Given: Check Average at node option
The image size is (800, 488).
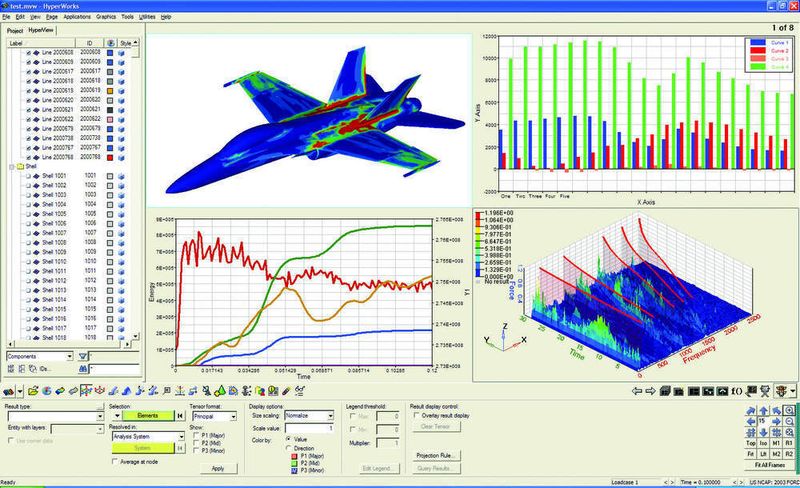Looking at the screenshot, I should click(114, 461).
